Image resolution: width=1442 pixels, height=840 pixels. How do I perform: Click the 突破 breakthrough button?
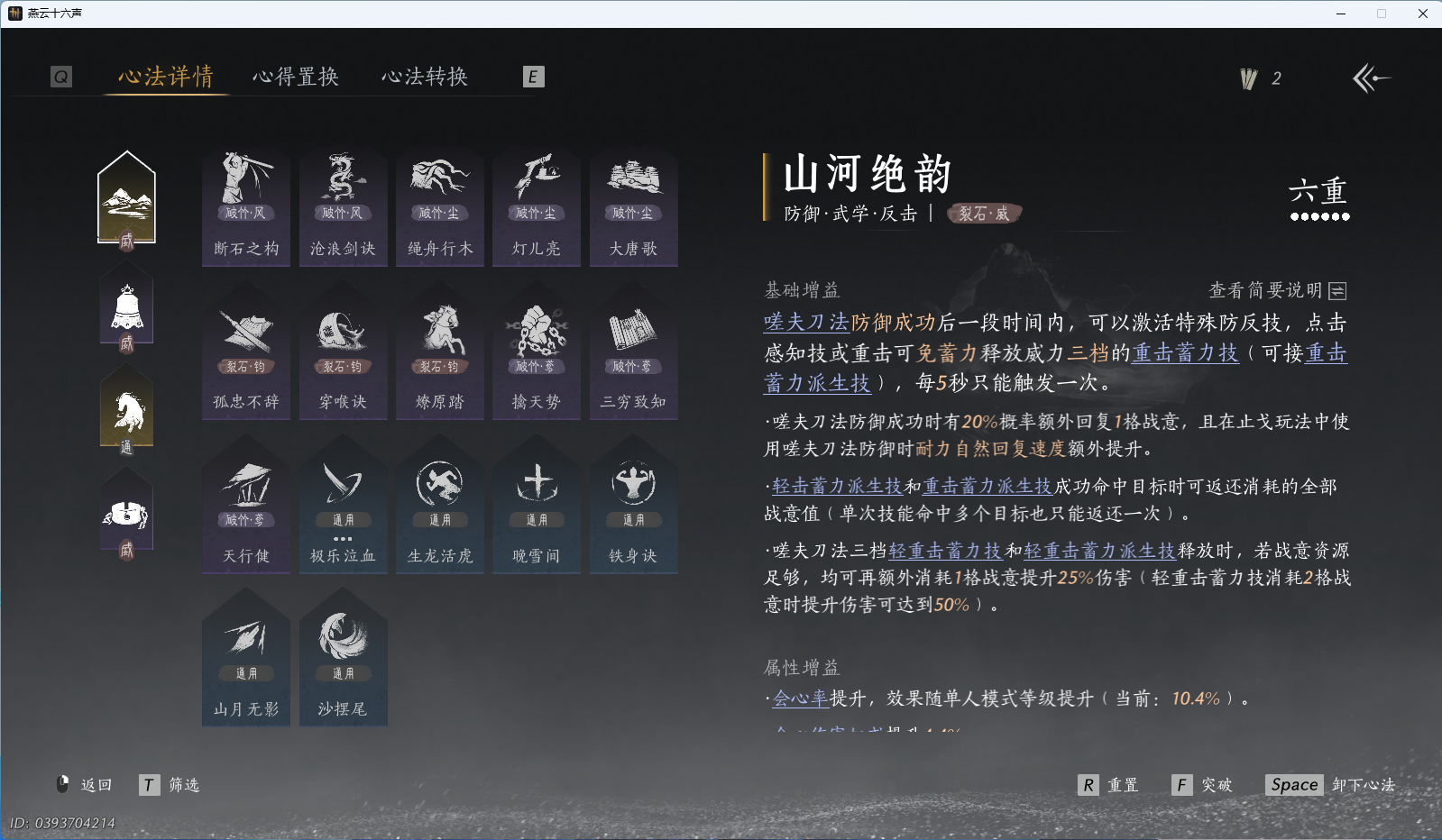pos(1202,785)
